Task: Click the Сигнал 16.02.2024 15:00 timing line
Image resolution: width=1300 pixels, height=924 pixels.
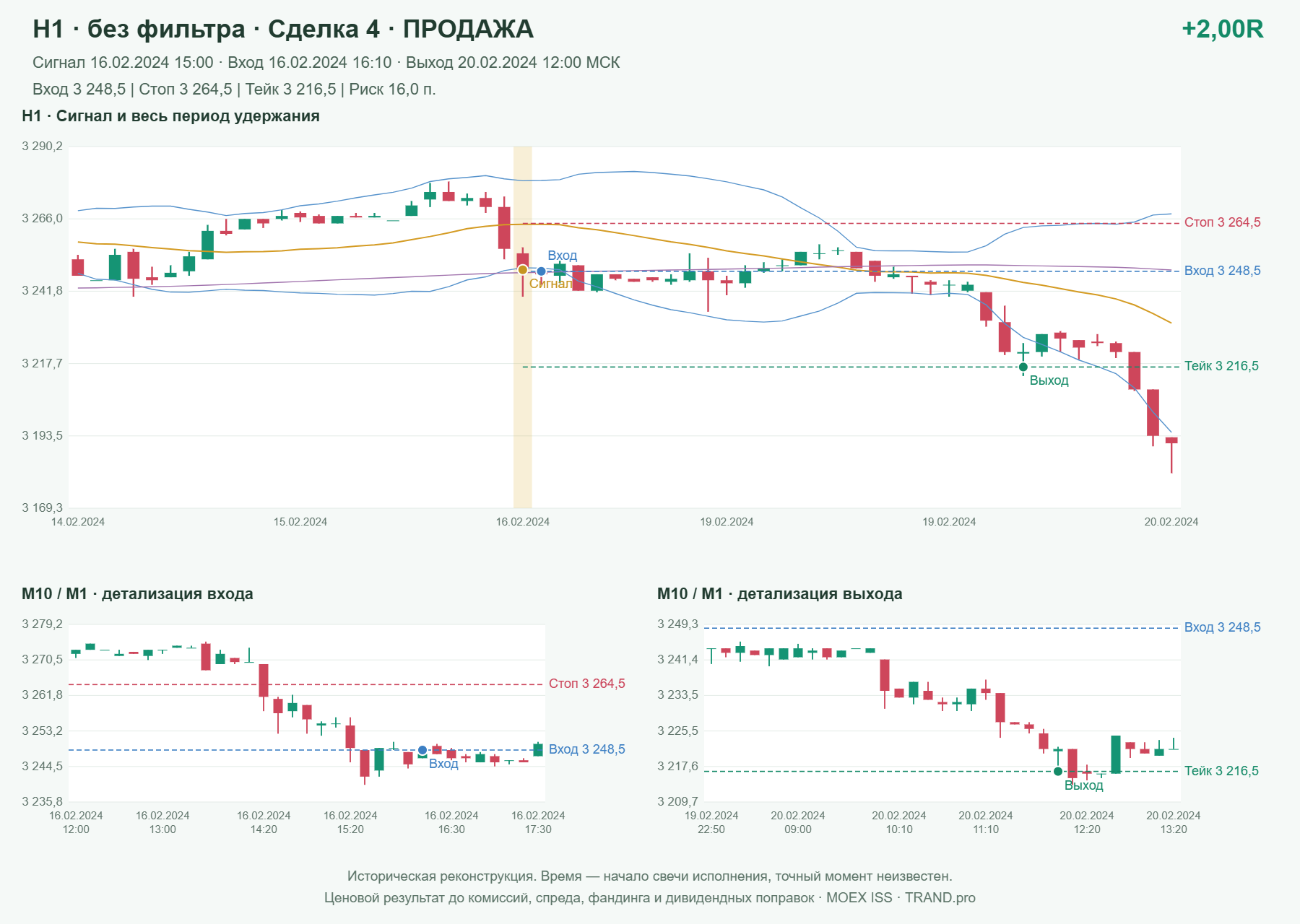Action: pyautogui.click(x=326, y=63)
